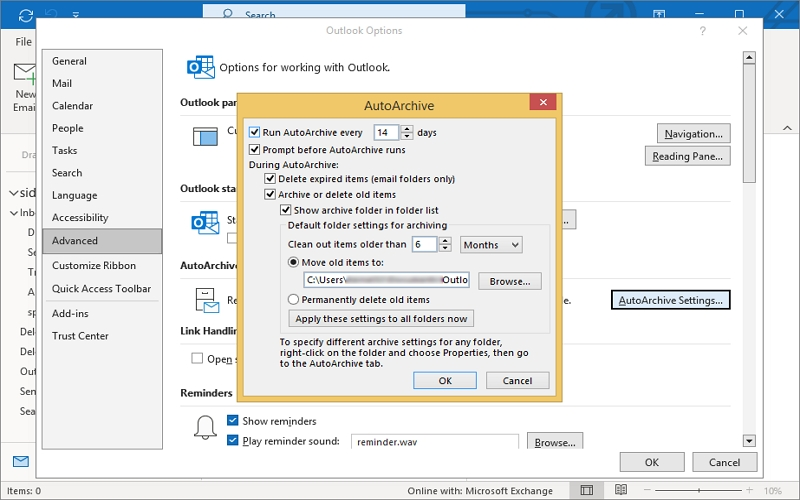Select Move old items to radio button

click(293, 262)
